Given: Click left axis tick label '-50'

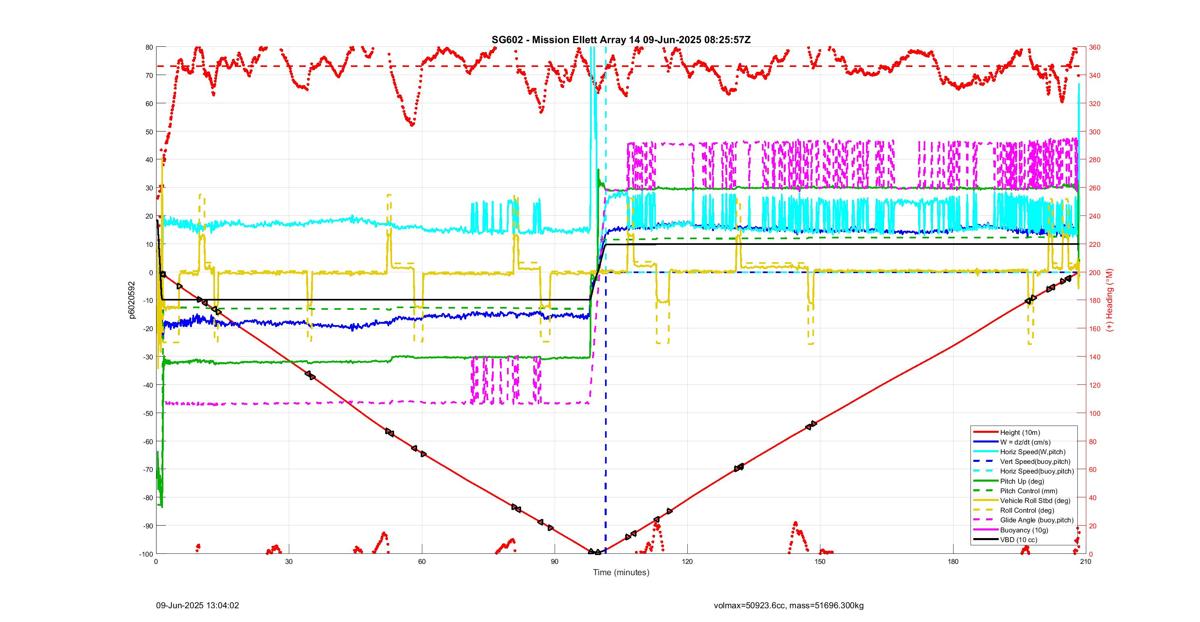Looking at the screenshot, I should pos(146,413).
